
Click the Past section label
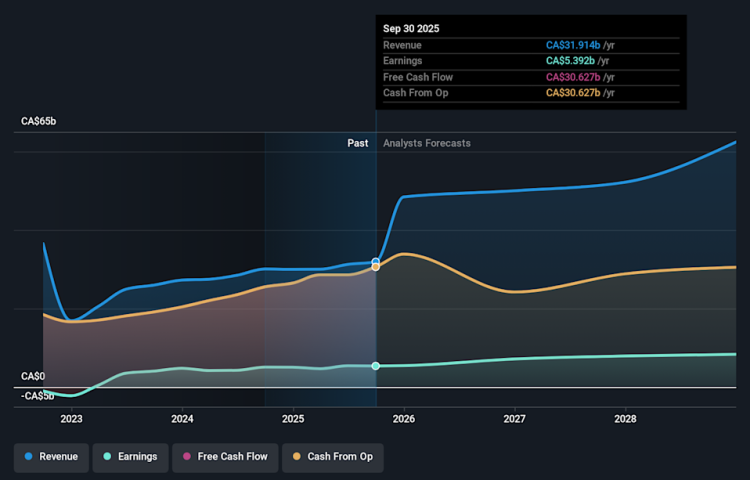(x=357, y=143)
